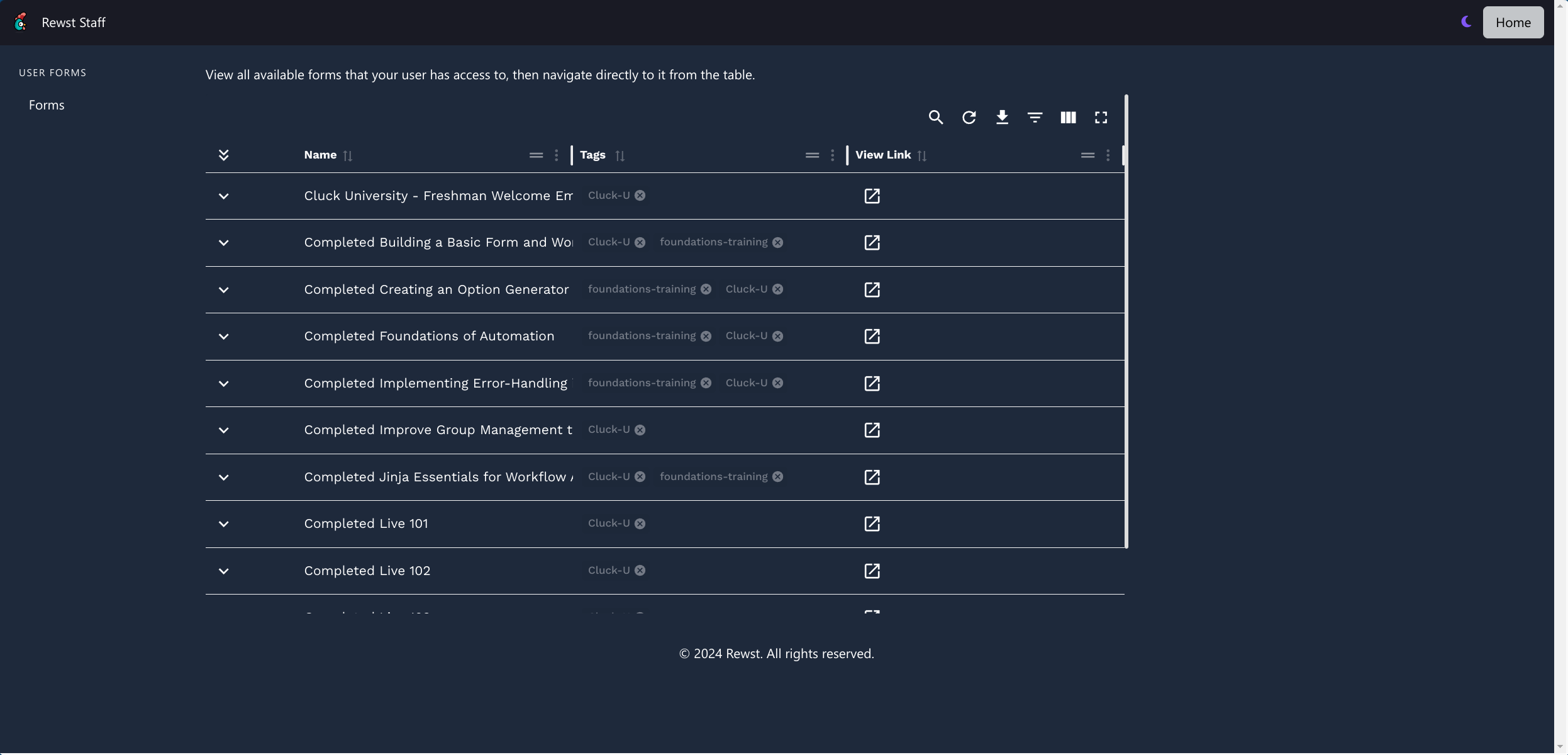Click the table vertical scrollbar

point(1126,321)
